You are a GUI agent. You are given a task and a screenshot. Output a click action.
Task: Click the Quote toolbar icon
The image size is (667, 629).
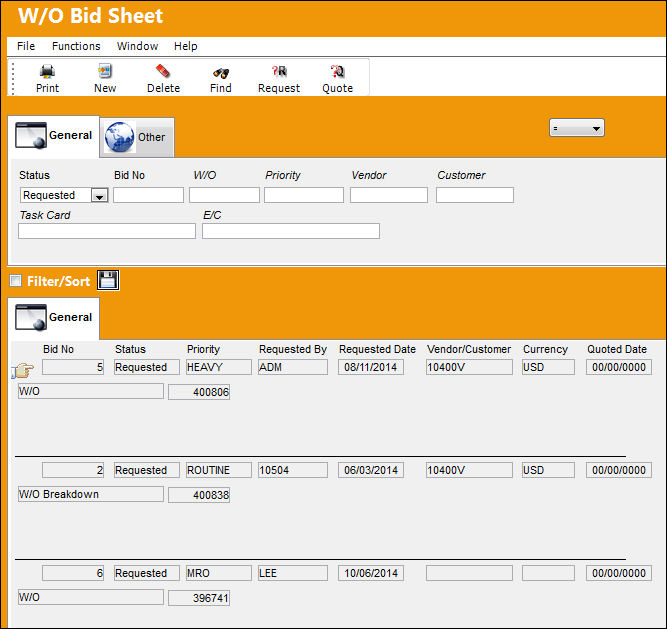(x=337, y=71)
